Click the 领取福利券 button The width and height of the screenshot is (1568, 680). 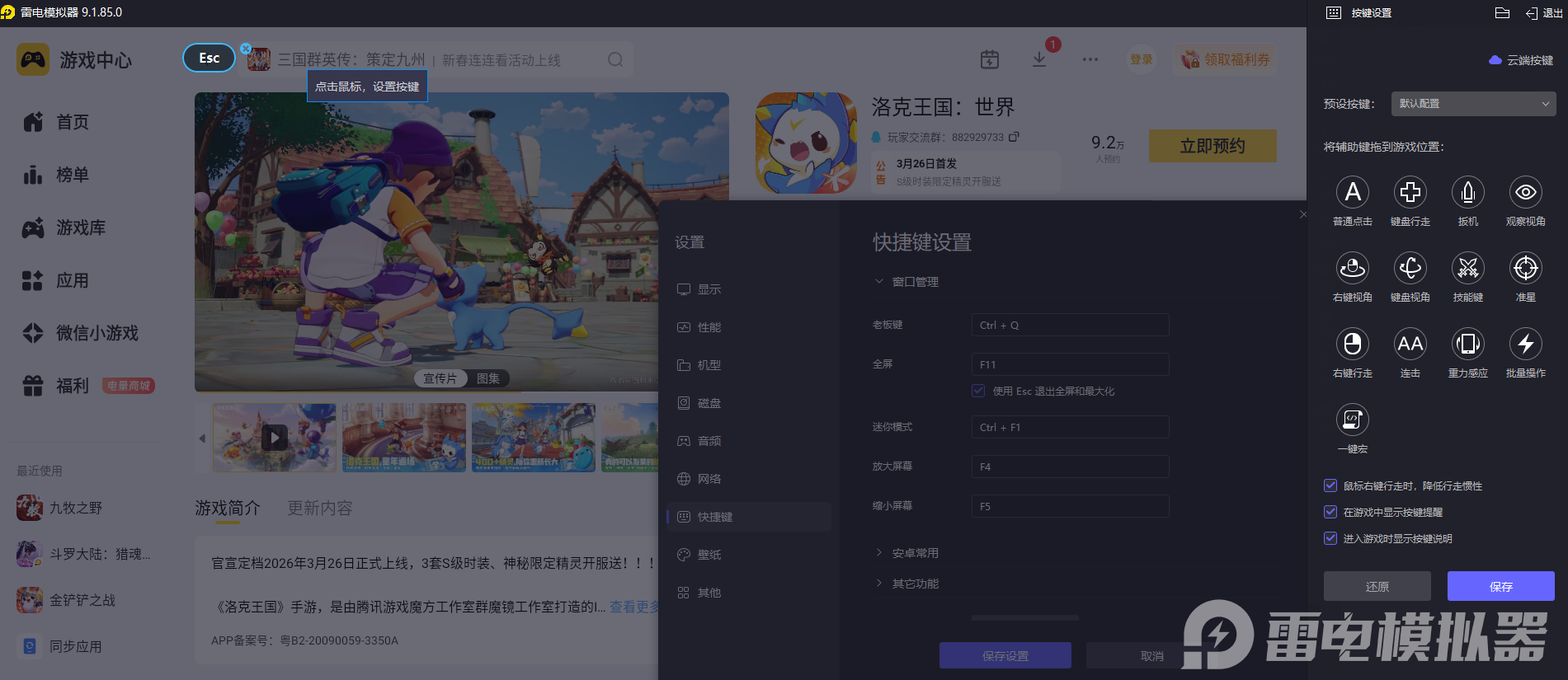1226,59
